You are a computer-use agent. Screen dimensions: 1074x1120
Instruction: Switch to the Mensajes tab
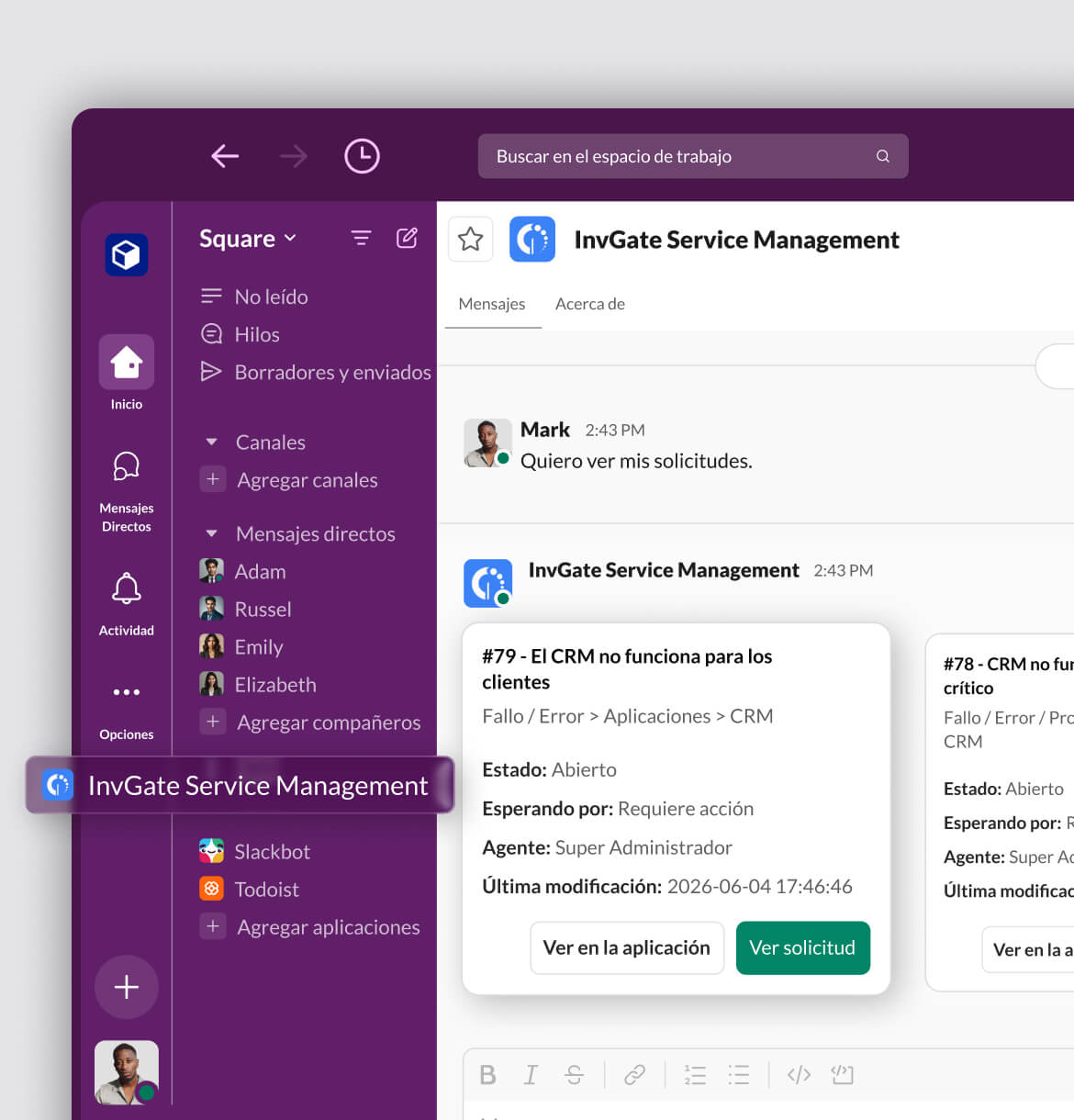click(x=492, y=304)
